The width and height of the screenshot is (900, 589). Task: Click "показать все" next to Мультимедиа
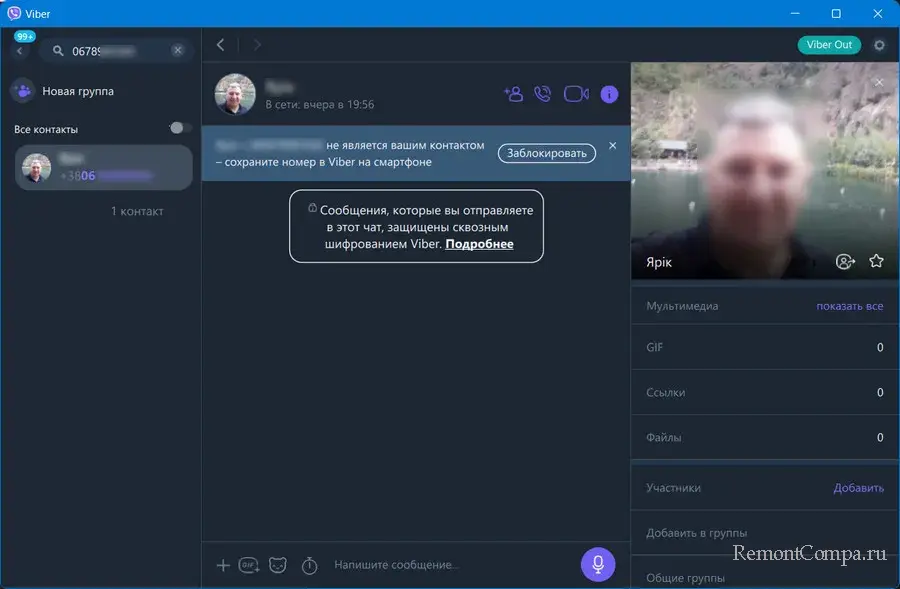tap(849, 306)
